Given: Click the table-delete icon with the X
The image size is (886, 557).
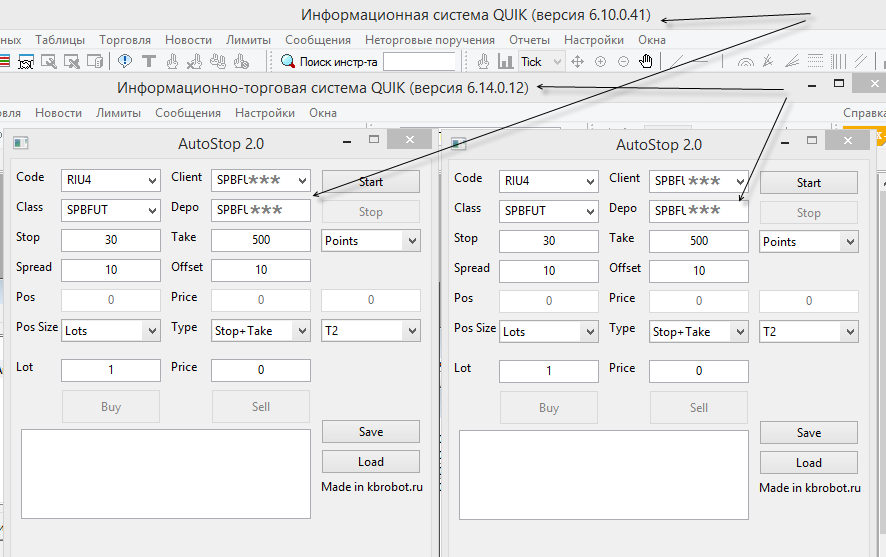Looking at the screenshot, I should [72, 62].
